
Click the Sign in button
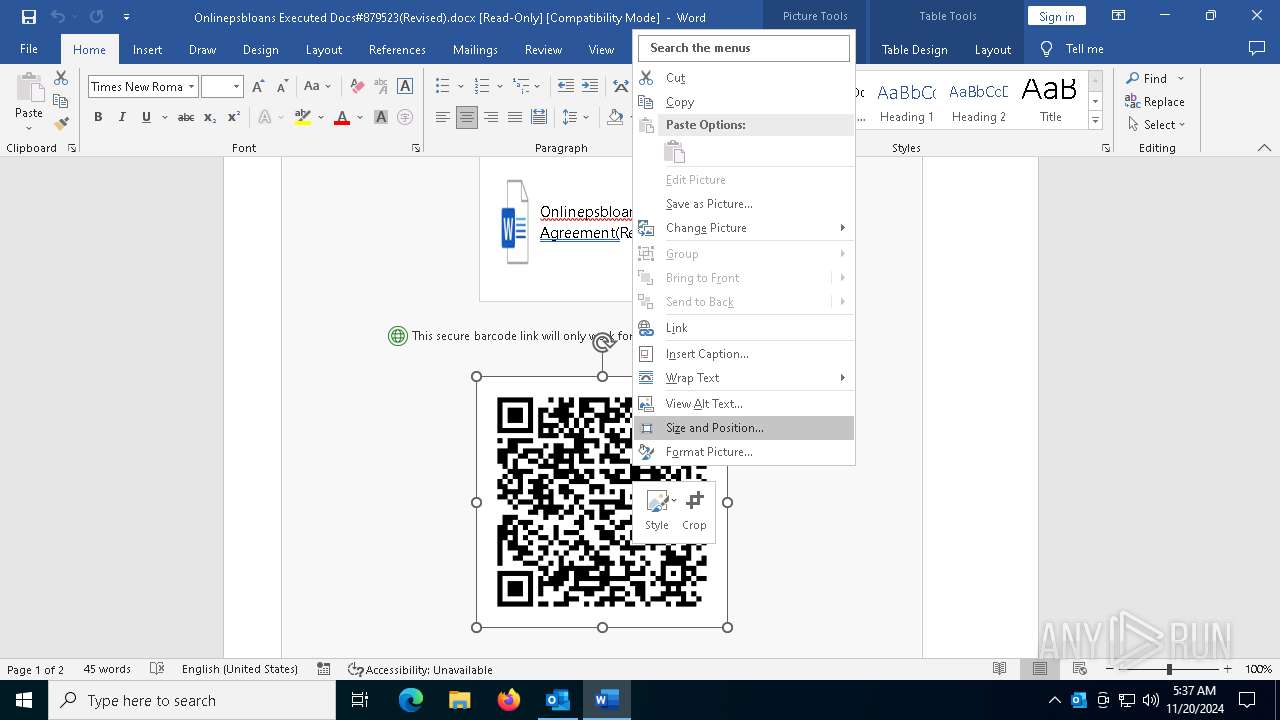[1056, 16]
